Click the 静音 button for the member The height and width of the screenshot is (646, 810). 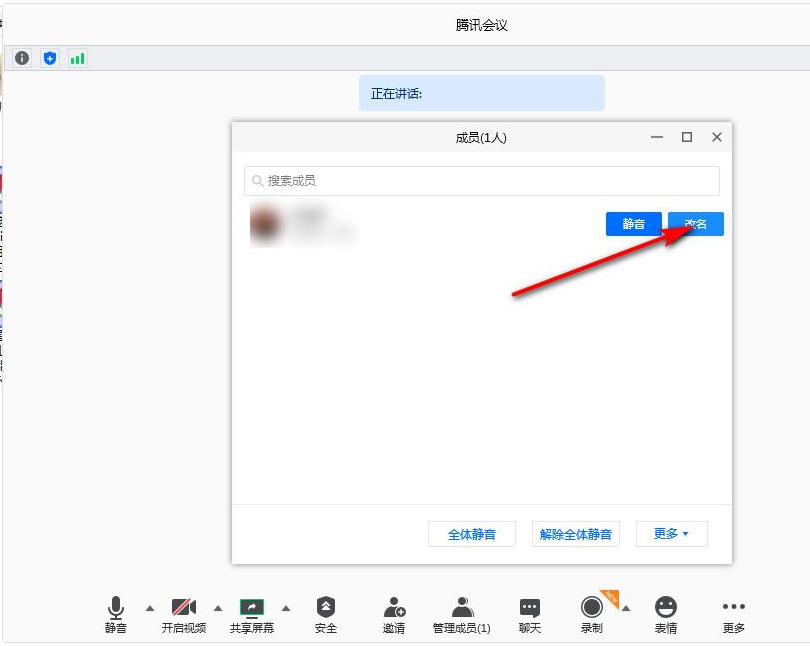(x=633, y=224)
